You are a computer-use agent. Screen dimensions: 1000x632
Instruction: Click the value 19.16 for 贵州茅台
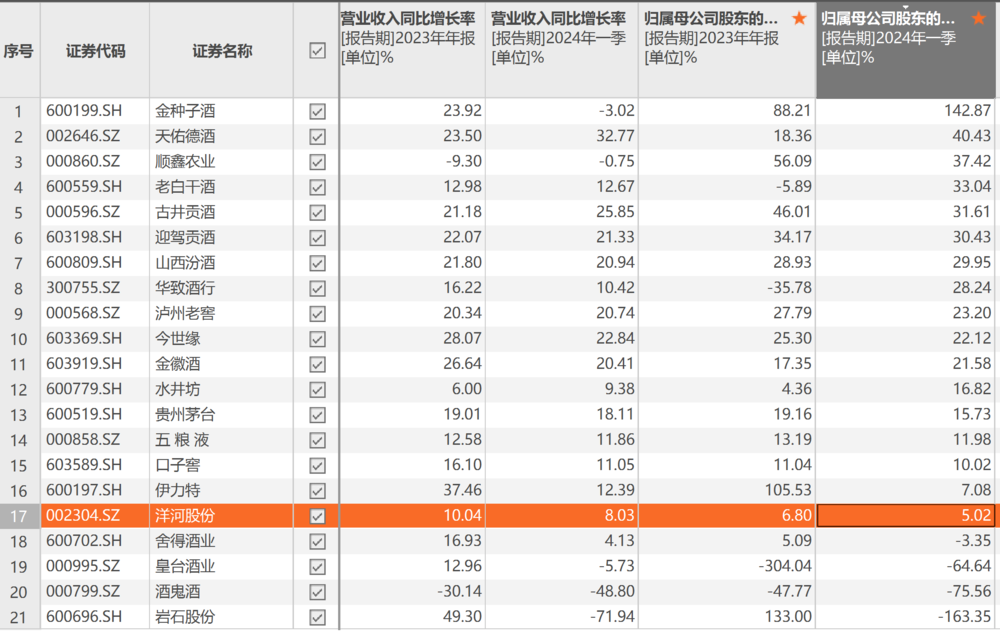(792, 414)
